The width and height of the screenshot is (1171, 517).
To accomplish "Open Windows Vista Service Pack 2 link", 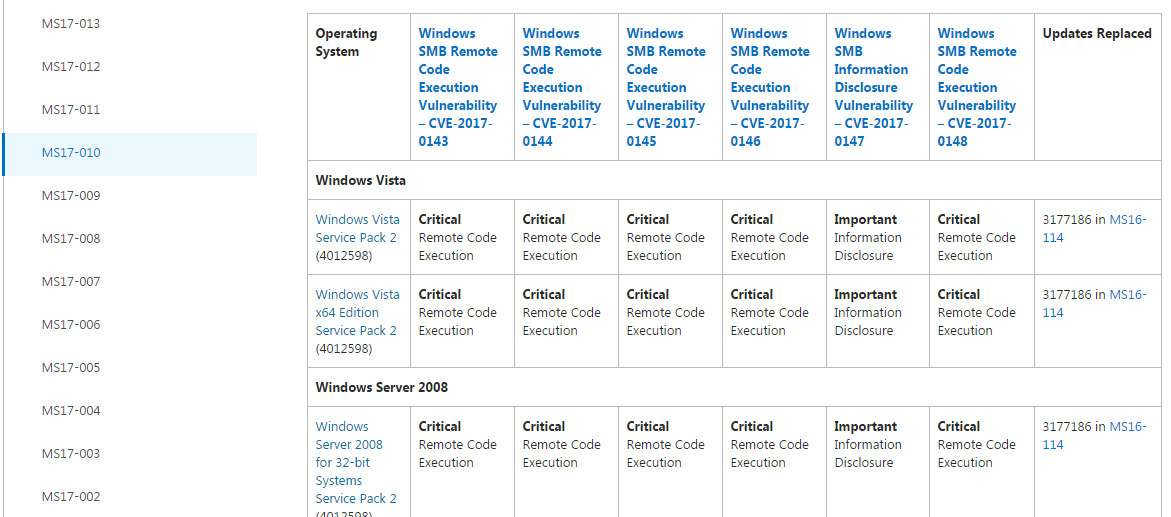I will pos(357,229).
